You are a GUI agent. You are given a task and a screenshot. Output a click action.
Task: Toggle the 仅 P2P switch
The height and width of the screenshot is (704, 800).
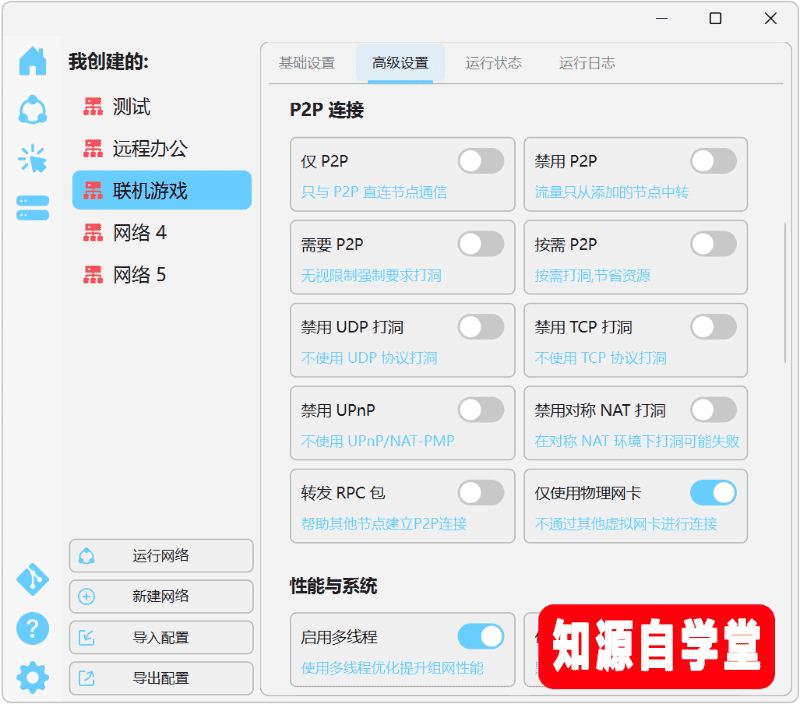point(481,161)
